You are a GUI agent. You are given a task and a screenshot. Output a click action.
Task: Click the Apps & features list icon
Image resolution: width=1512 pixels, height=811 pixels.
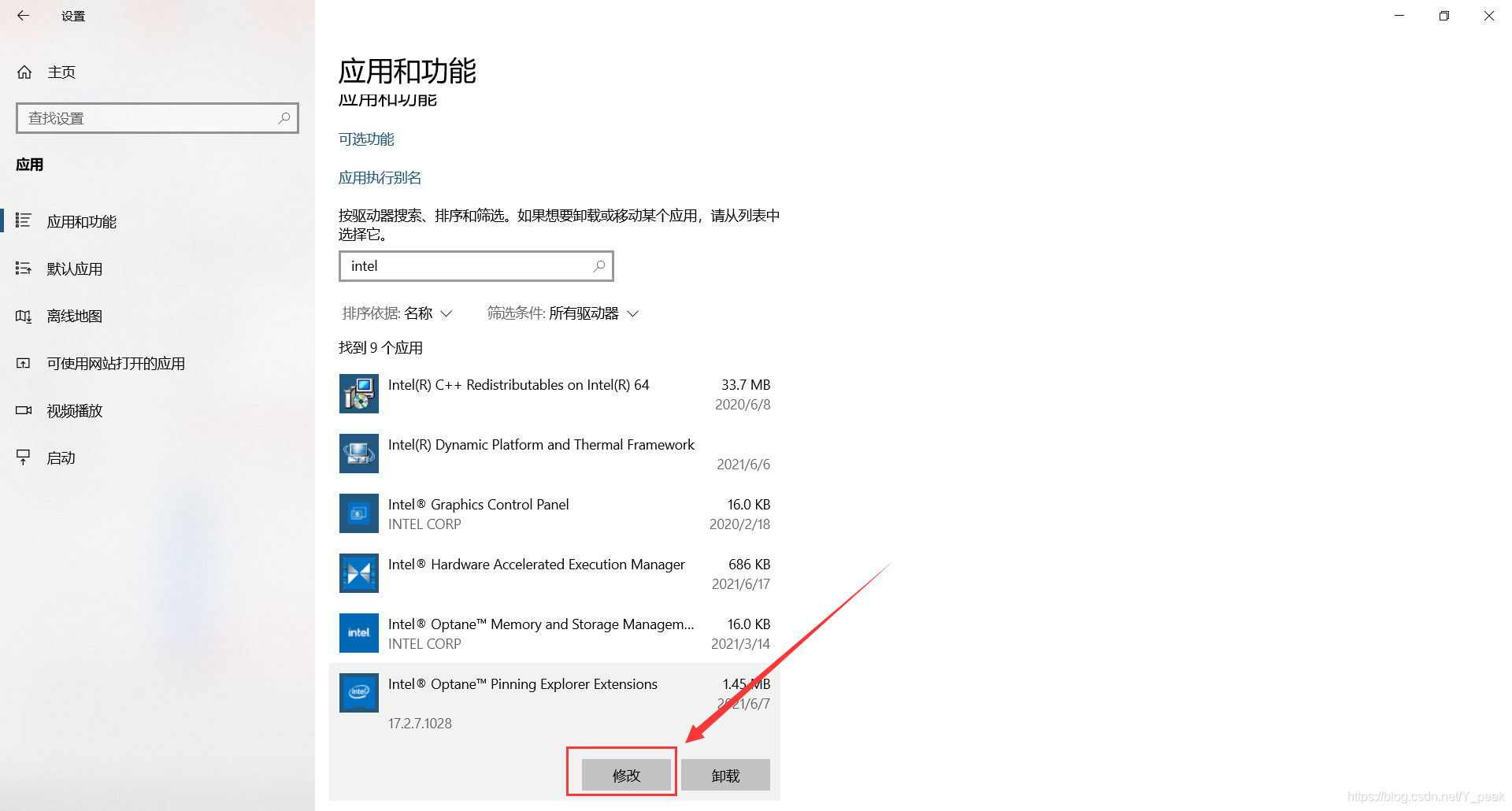tap(24, 221)
